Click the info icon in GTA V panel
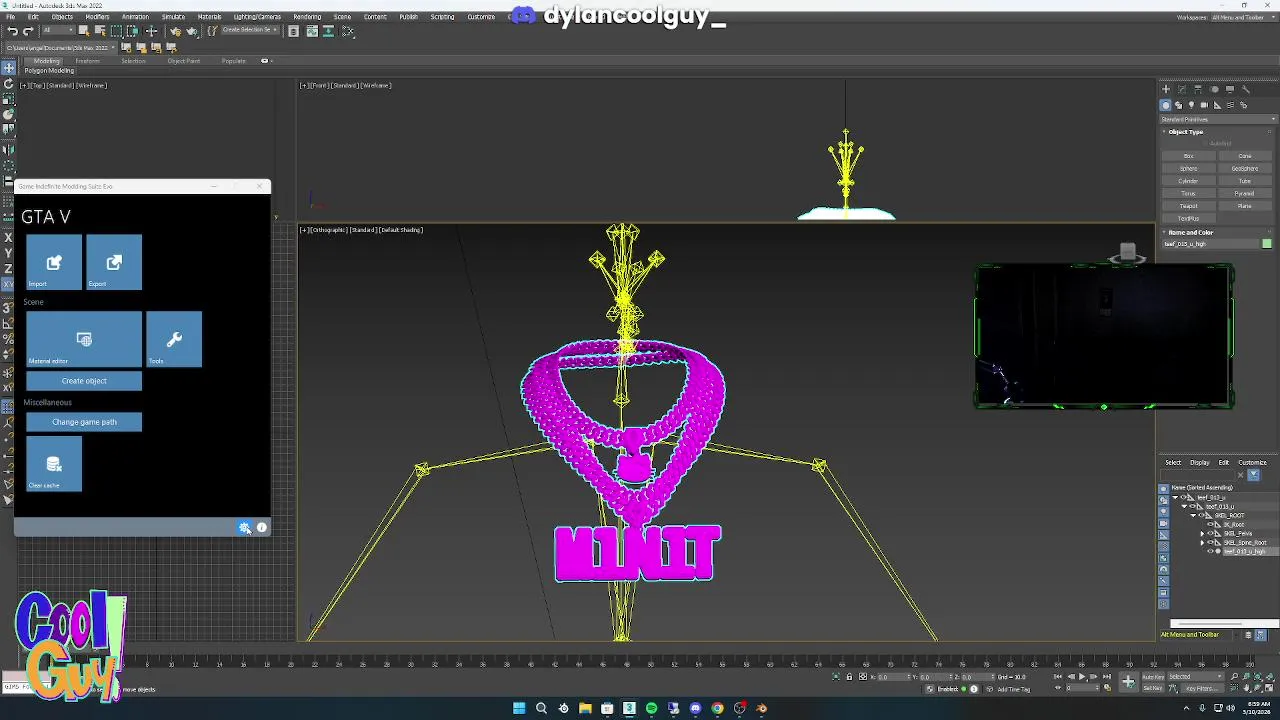Viewport: 1280px width, 720px height. coord(262,528)
